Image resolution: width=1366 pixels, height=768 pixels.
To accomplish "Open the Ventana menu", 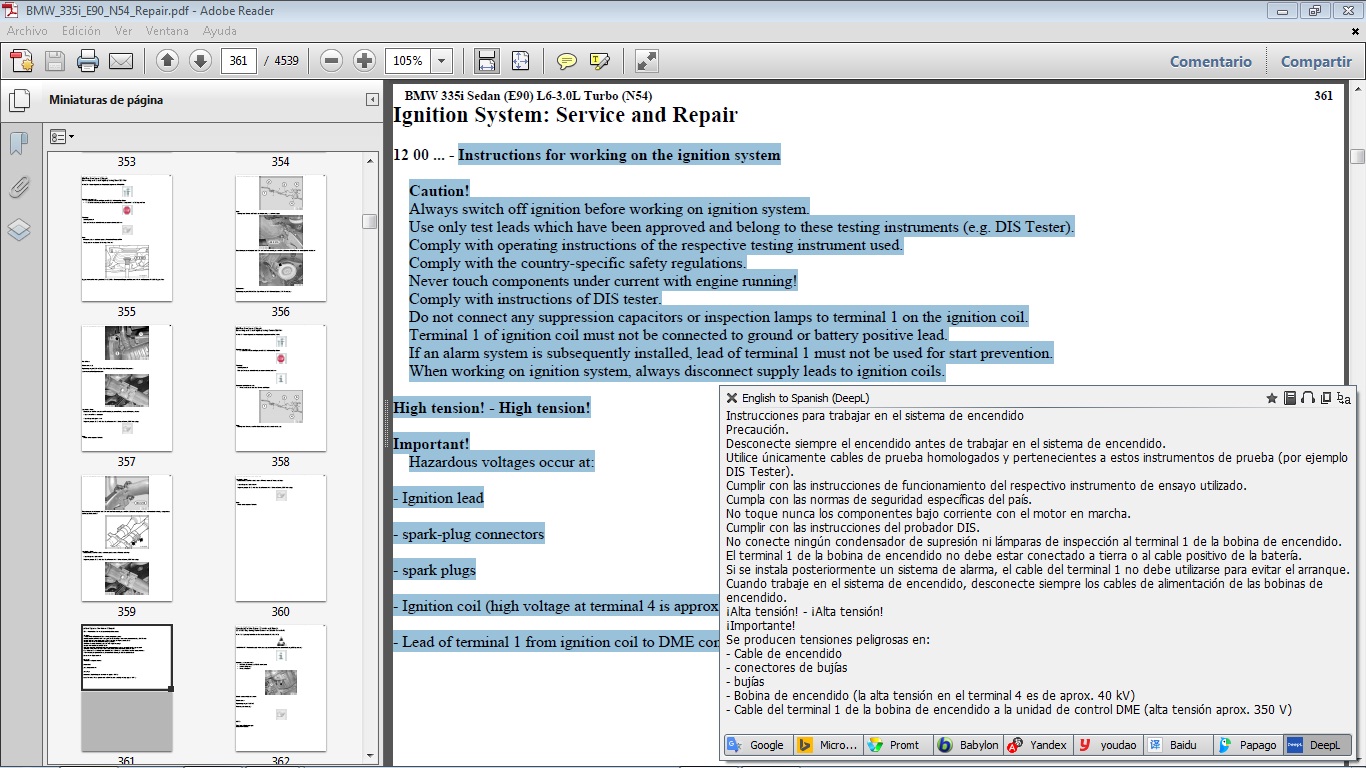I will coord(167,31).
